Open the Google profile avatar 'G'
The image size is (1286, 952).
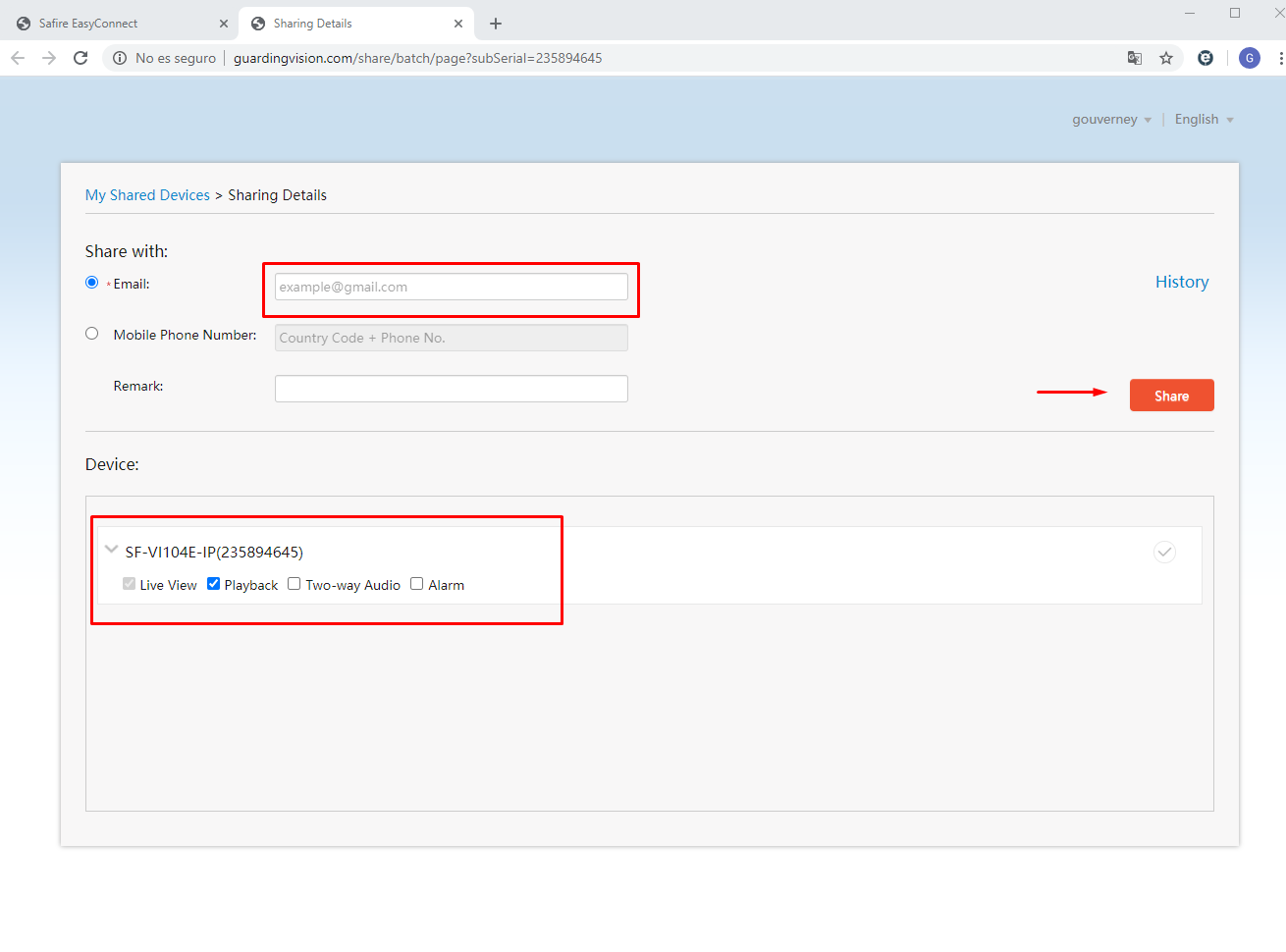pos(1250,58)
